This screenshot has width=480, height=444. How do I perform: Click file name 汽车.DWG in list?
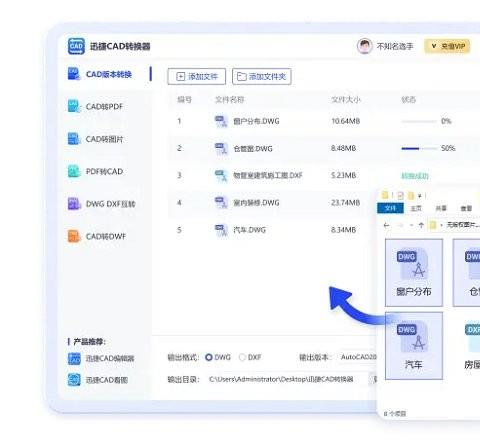tap(249, 230)
